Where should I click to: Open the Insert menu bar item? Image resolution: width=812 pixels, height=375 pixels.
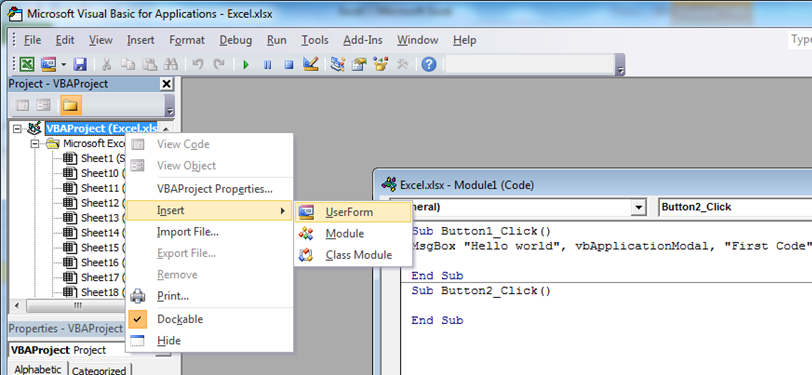click(x=140, y=40)
